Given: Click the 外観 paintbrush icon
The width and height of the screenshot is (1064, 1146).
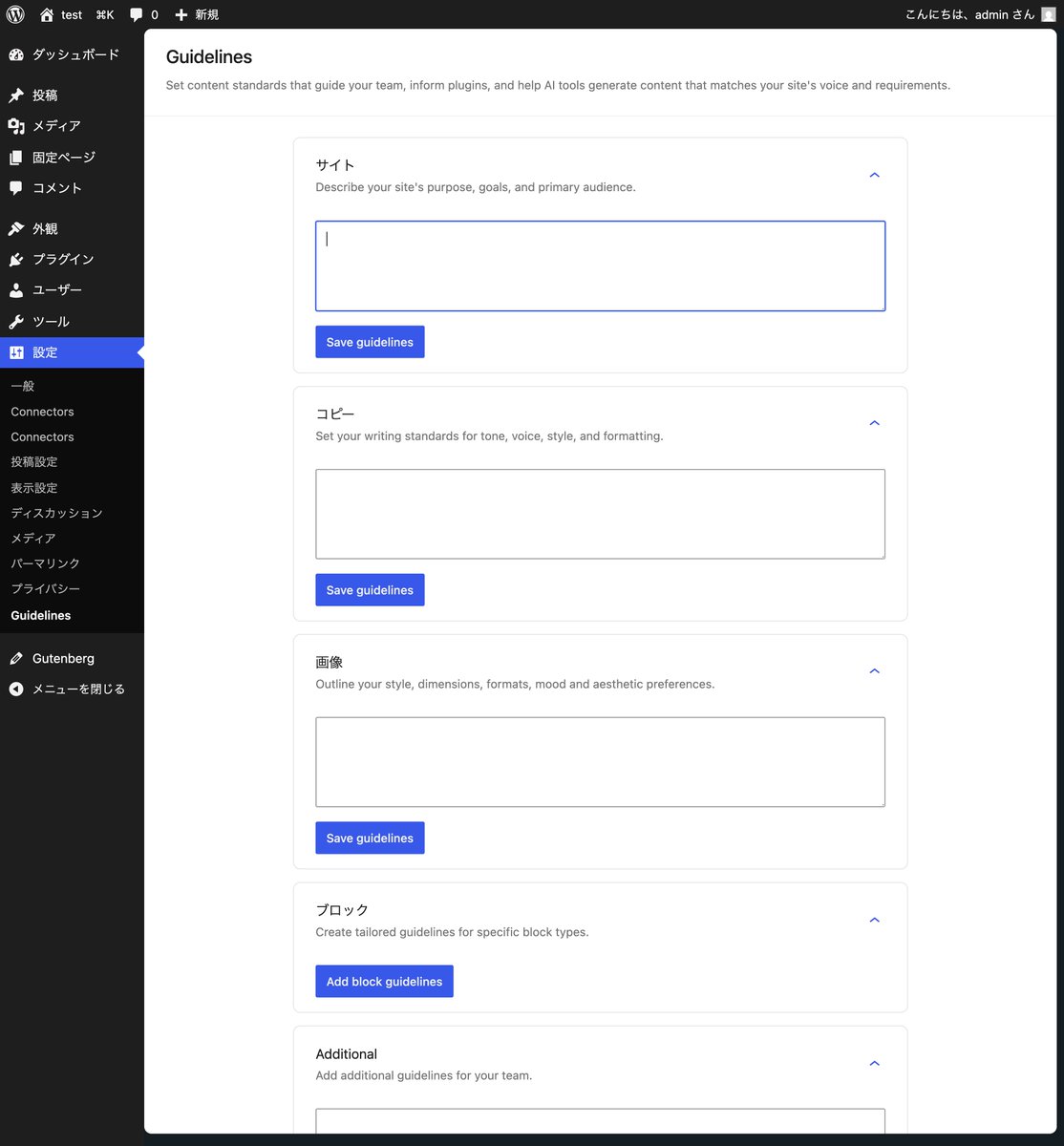Looking at the screenshot, I should click(16, 229).
